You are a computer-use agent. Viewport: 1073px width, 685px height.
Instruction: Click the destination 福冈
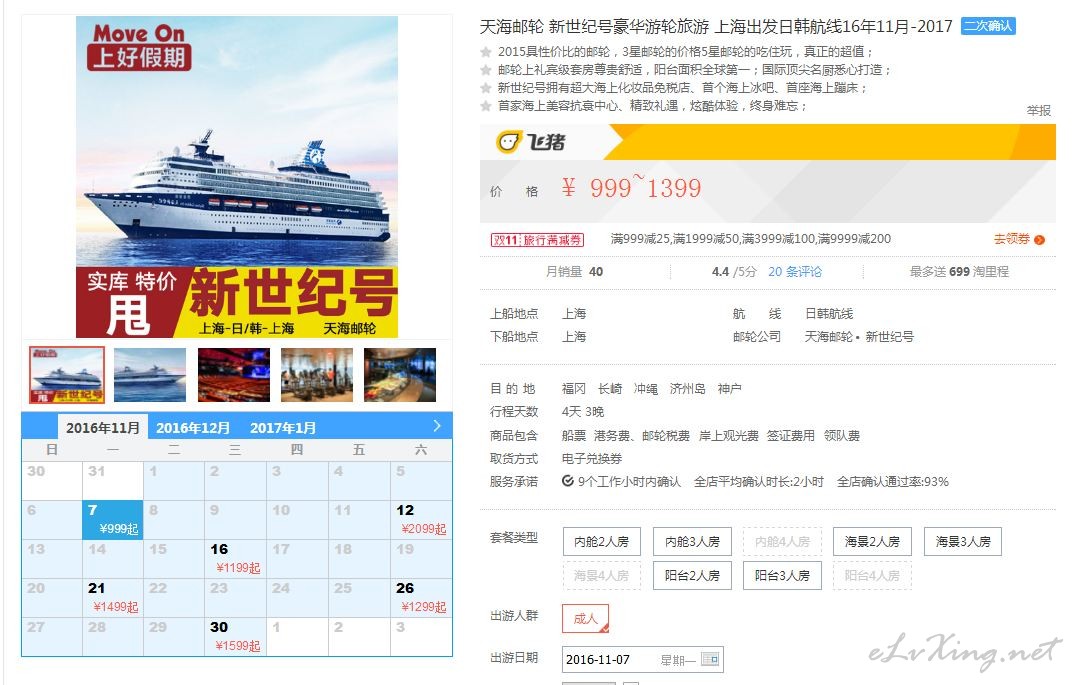pos(573,389)
